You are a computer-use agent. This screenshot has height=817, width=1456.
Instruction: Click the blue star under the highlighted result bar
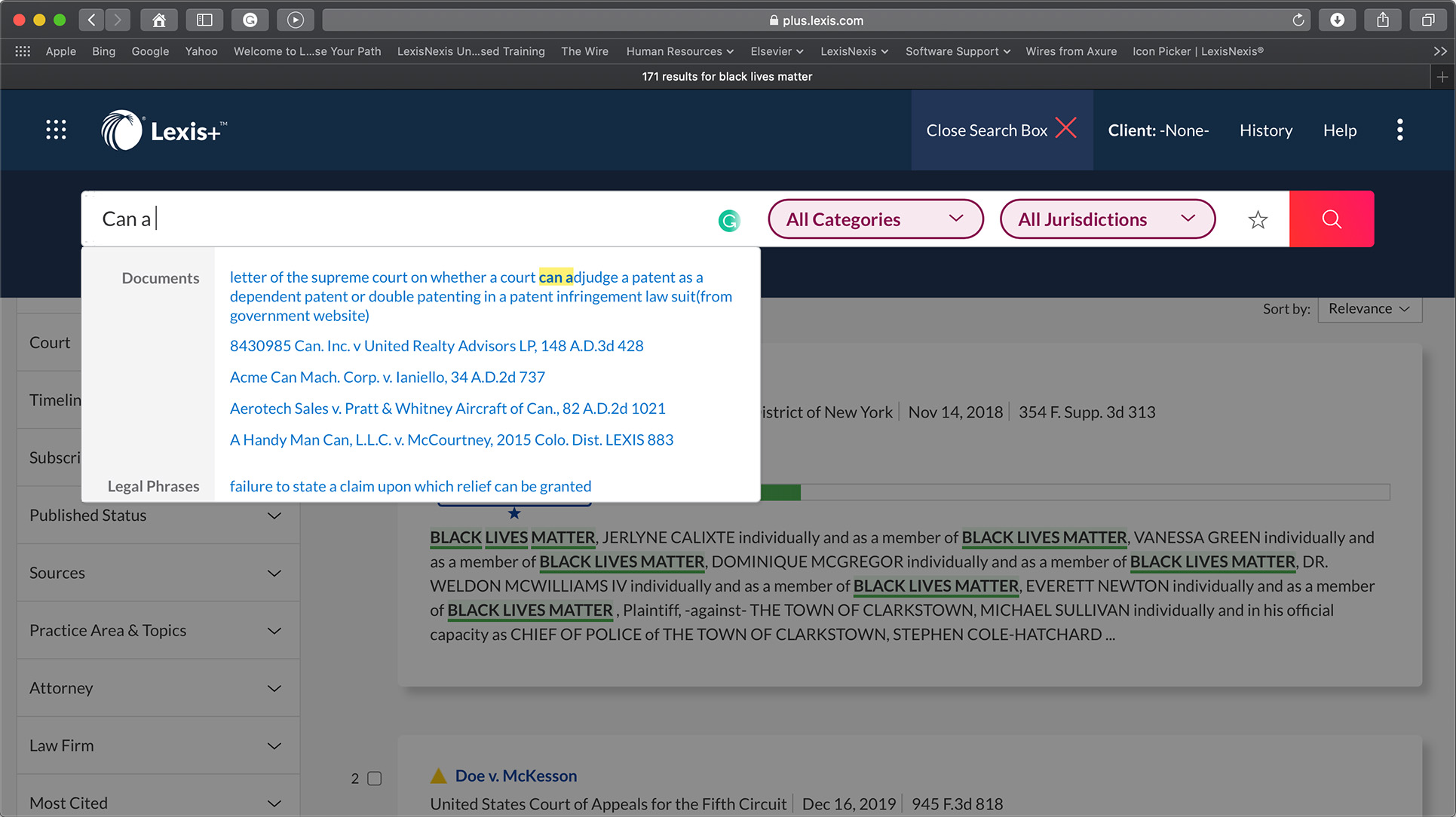tap(514, 513)
